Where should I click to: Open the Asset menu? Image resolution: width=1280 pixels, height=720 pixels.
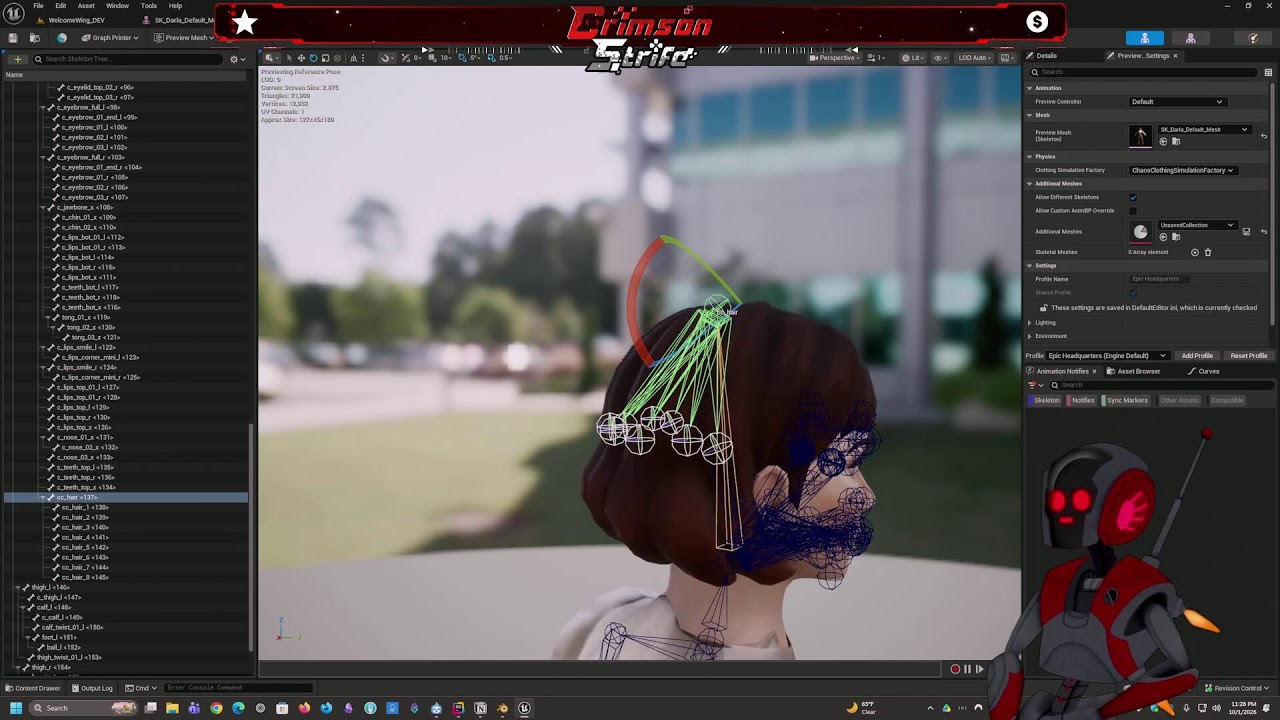(x=86, y=6)
